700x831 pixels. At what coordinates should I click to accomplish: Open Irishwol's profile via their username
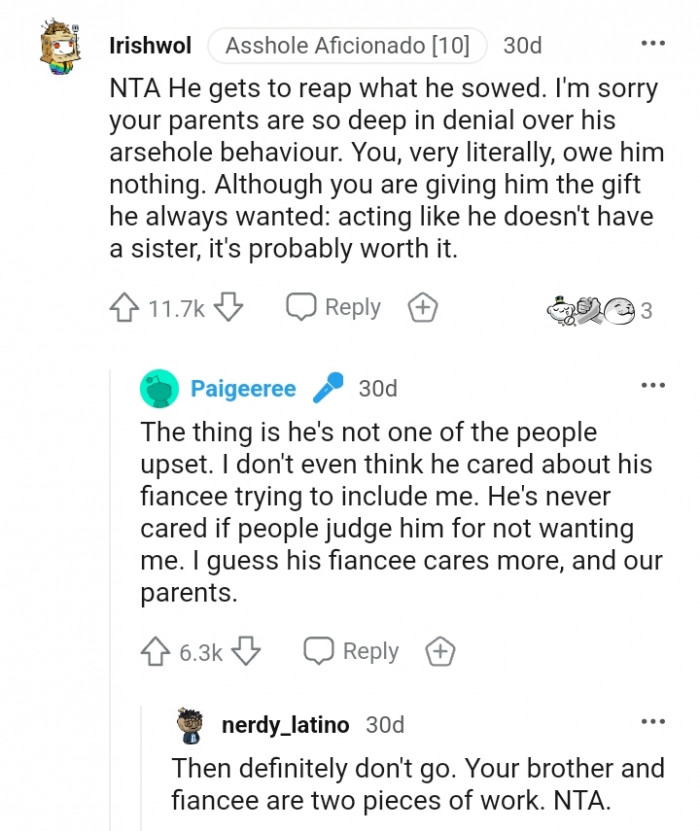150,45
